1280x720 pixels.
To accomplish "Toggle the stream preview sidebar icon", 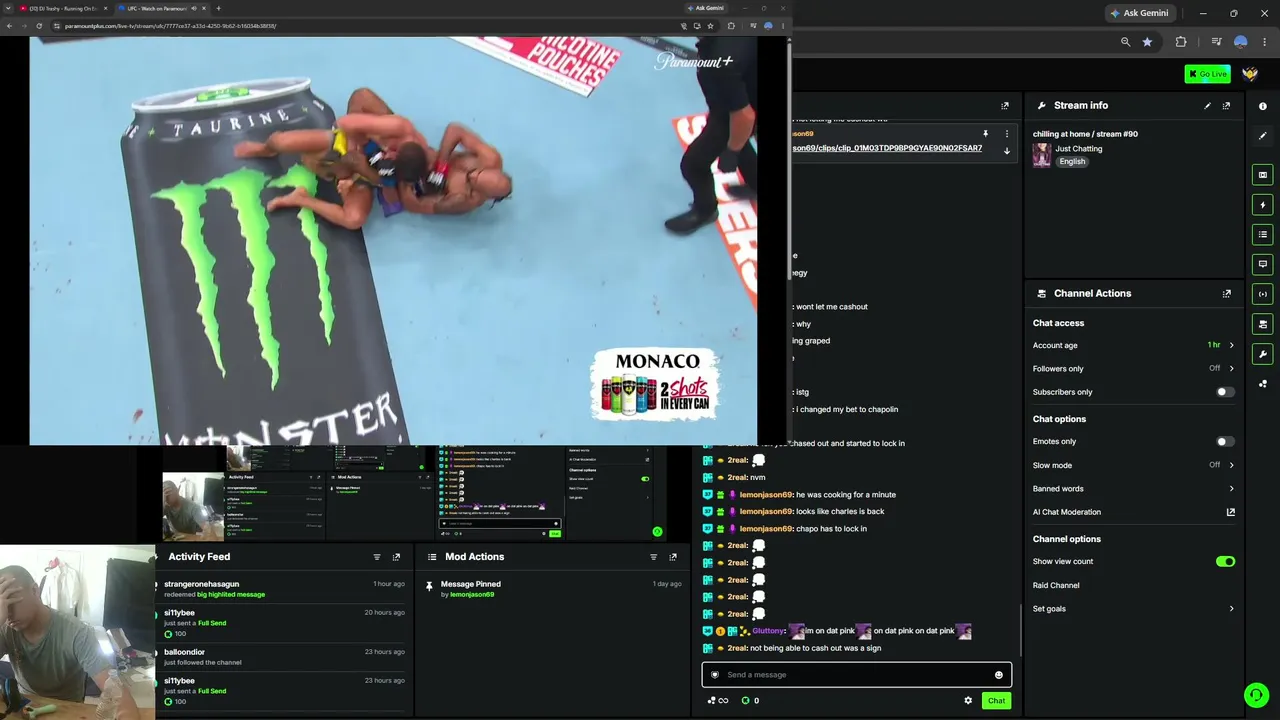I will 1263,175.
